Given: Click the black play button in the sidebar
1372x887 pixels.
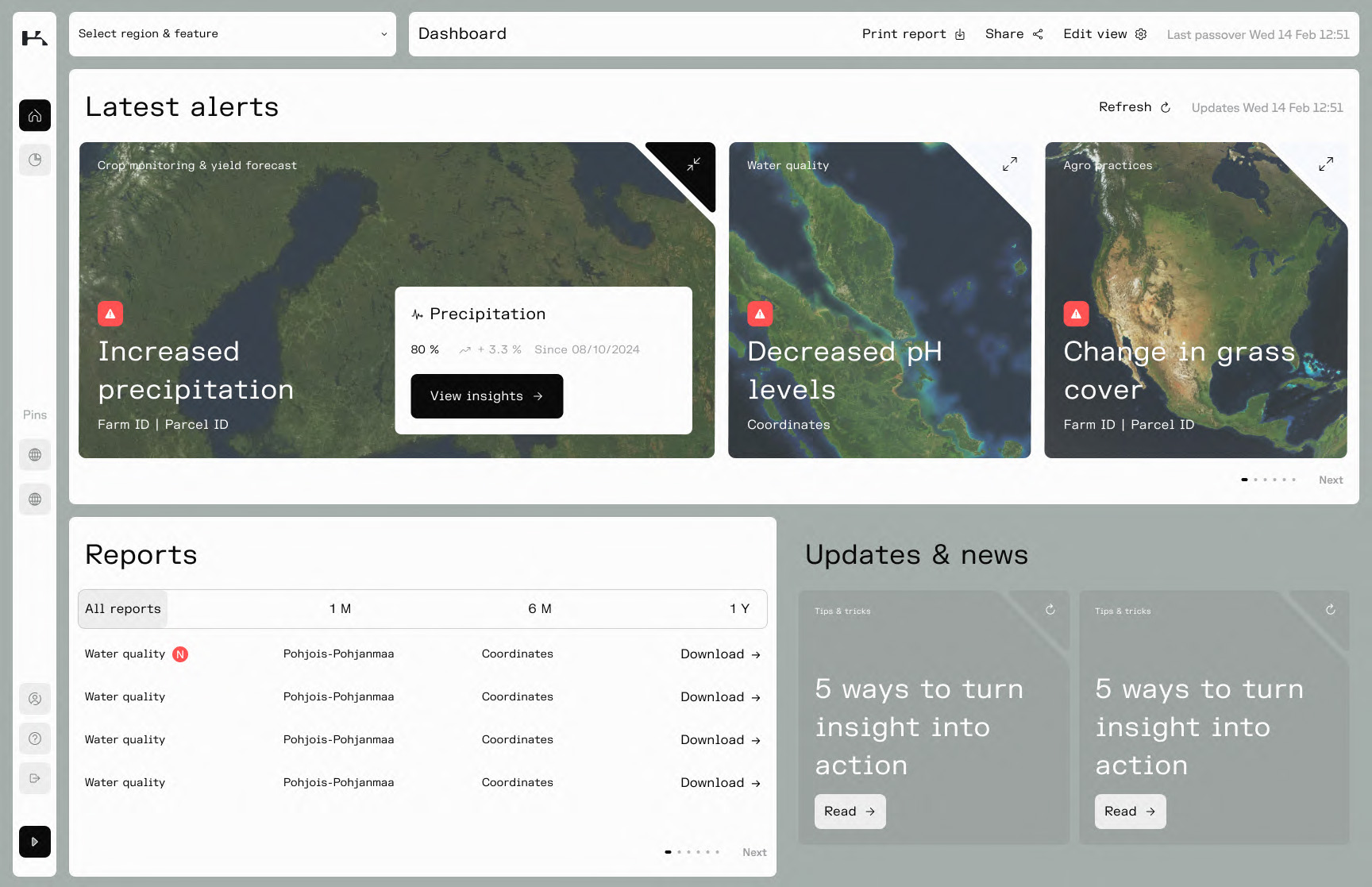Looking at the screenshot, I should 35,842.
